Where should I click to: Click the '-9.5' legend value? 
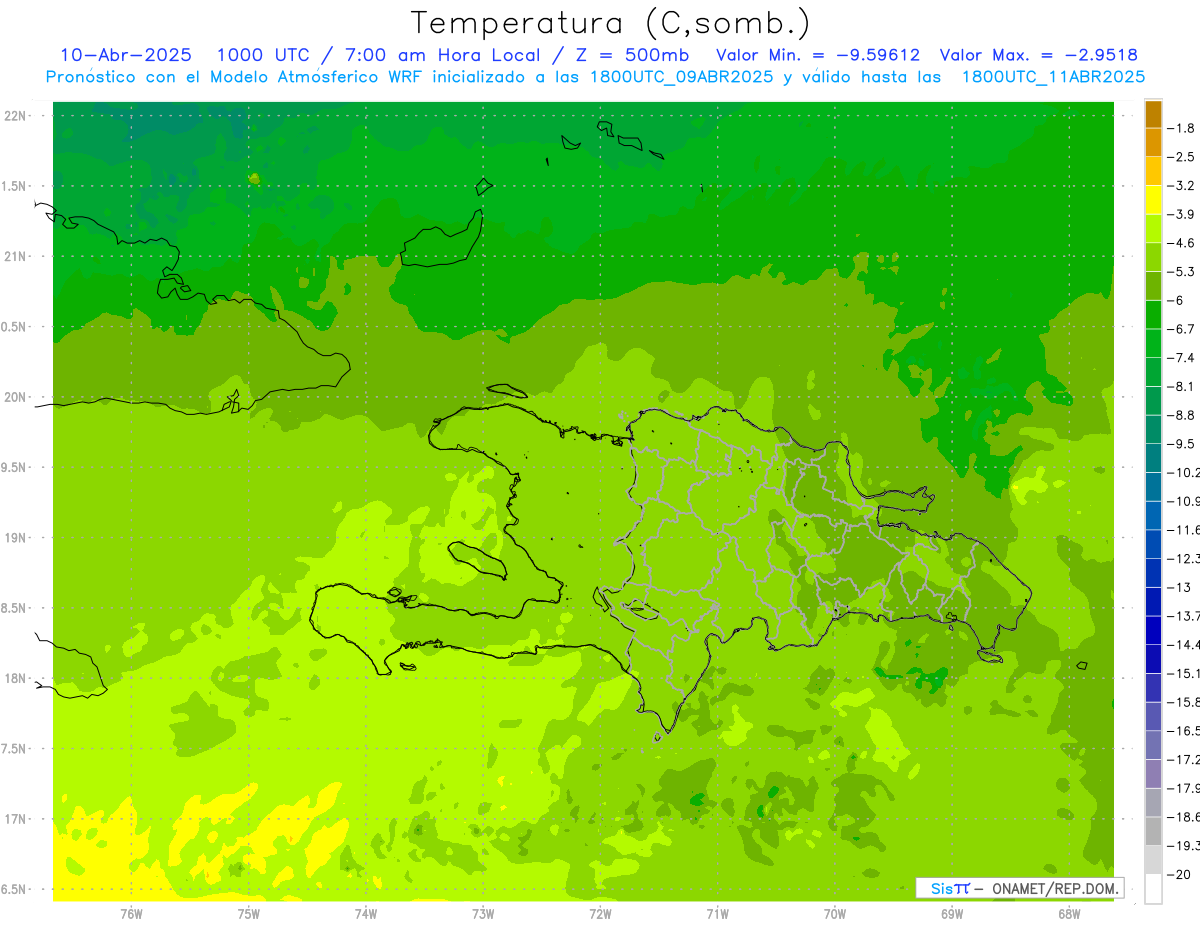tap(1181, 444)
